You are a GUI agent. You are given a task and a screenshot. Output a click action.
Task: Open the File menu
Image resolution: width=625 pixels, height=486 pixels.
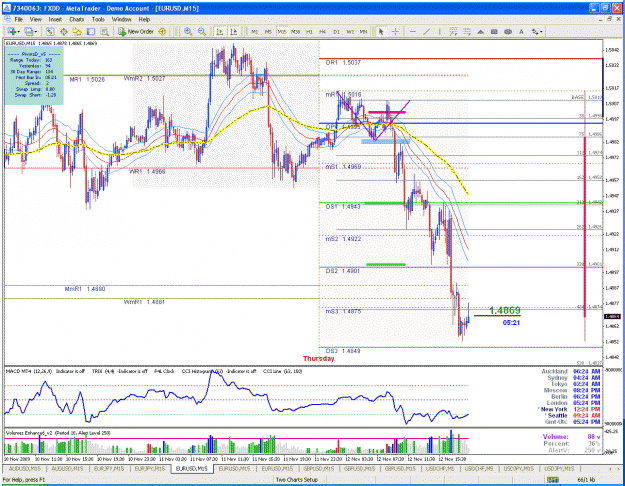[x=18, y=19]
